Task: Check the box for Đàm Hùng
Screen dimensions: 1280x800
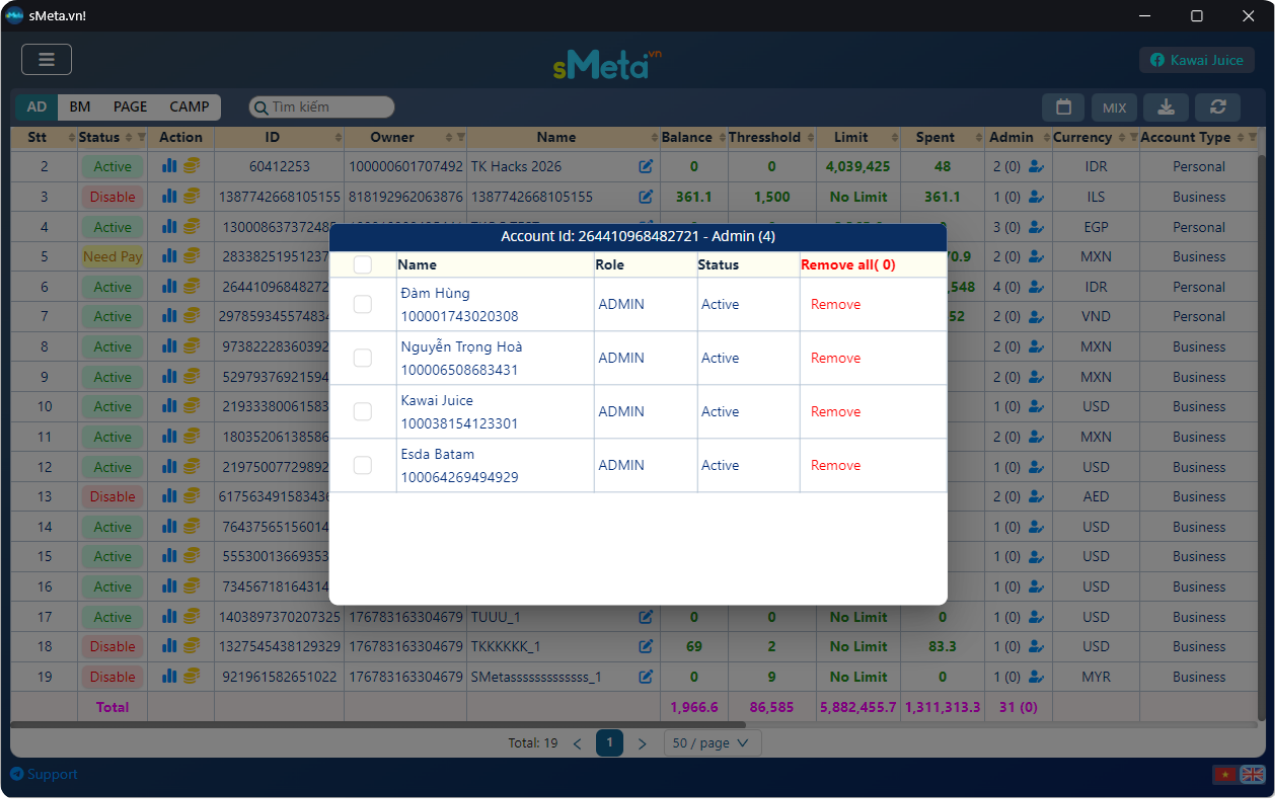Action: [363, 304]
